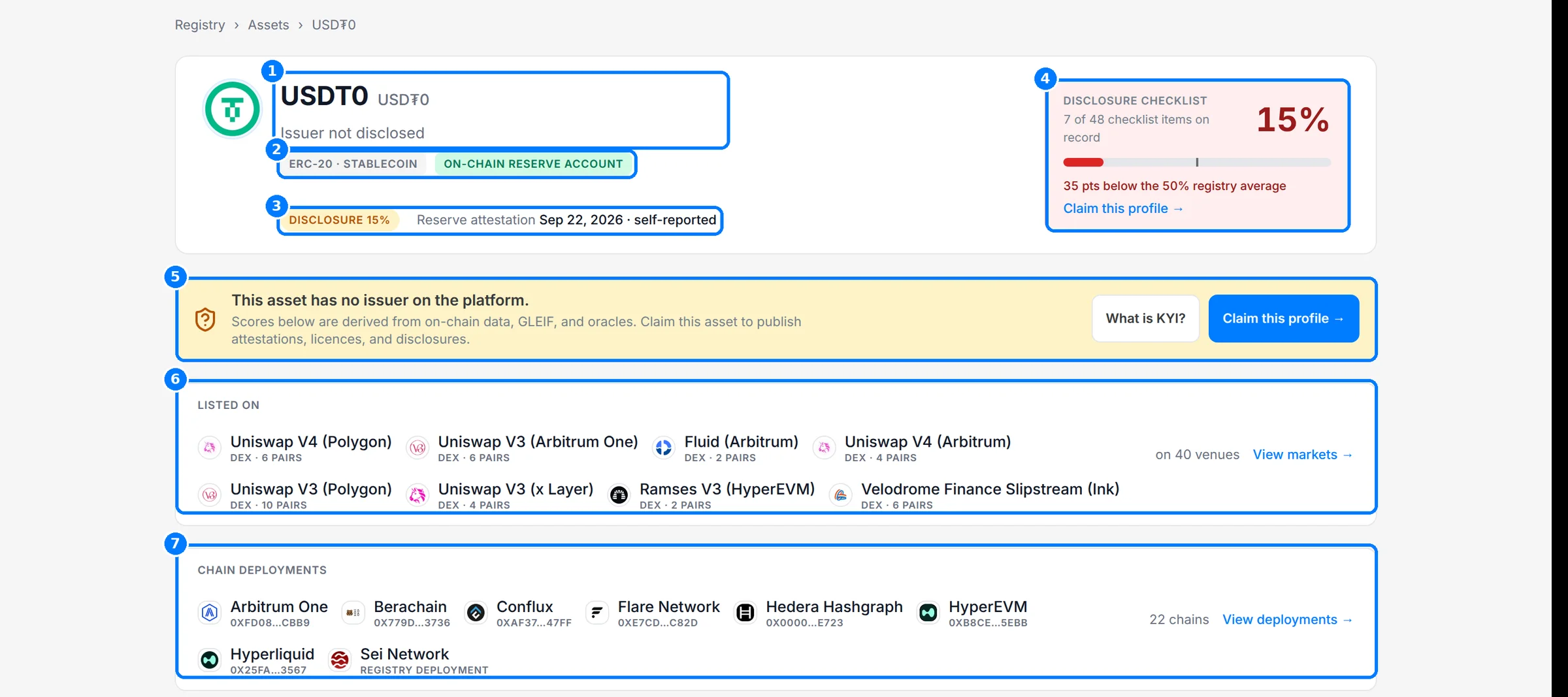Image resolution: width=1568 pixels, height=697 pixels.
Task: Click Hyperliquid address 0X25FA...3567
Action: tap(269, 670)
